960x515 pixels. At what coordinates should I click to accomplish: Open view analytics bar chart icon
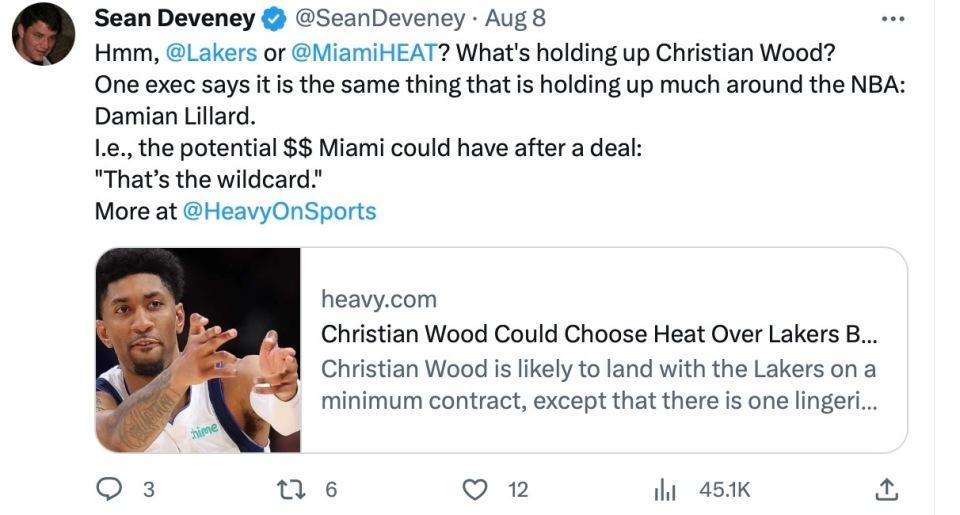(665, 490)
